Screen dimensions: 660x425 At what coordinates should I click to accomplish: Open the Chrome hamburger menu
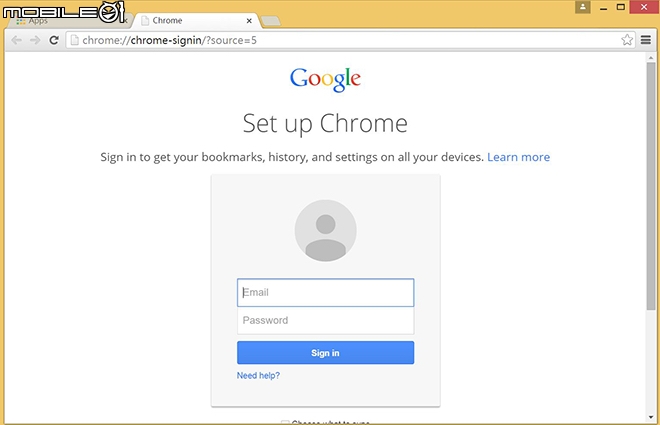point(646,40)
